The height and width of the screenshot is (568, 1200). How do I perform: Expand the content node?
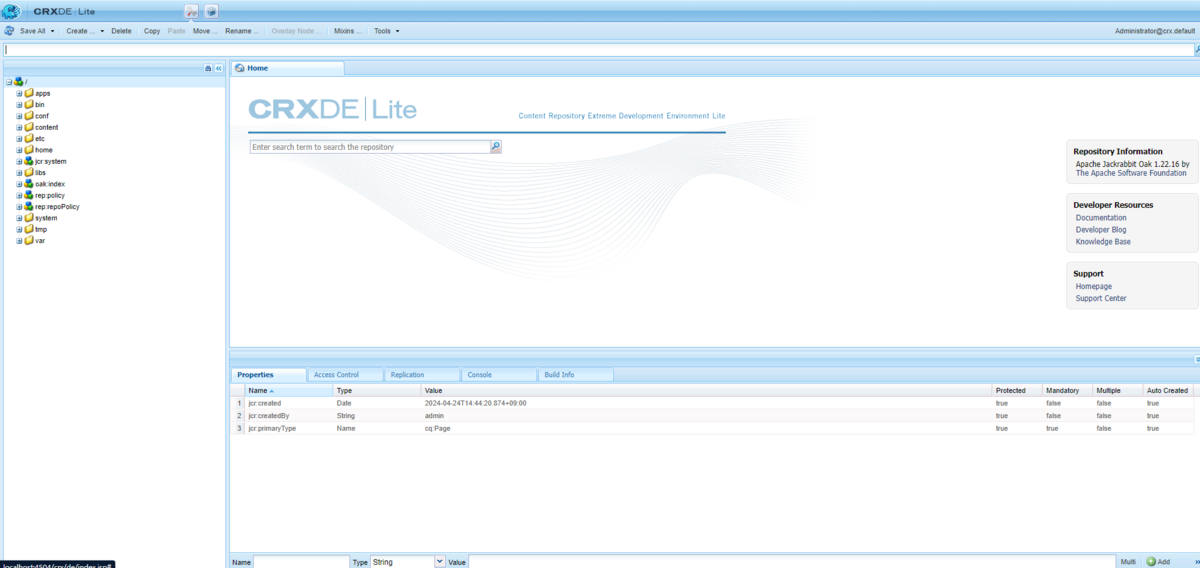coord(19,127)
